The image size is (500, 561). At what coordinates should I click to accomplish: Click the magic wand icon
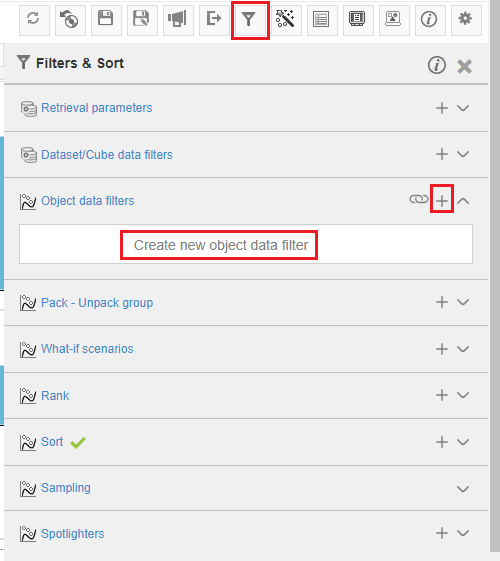pyautogui.click(x=286, y=19)
